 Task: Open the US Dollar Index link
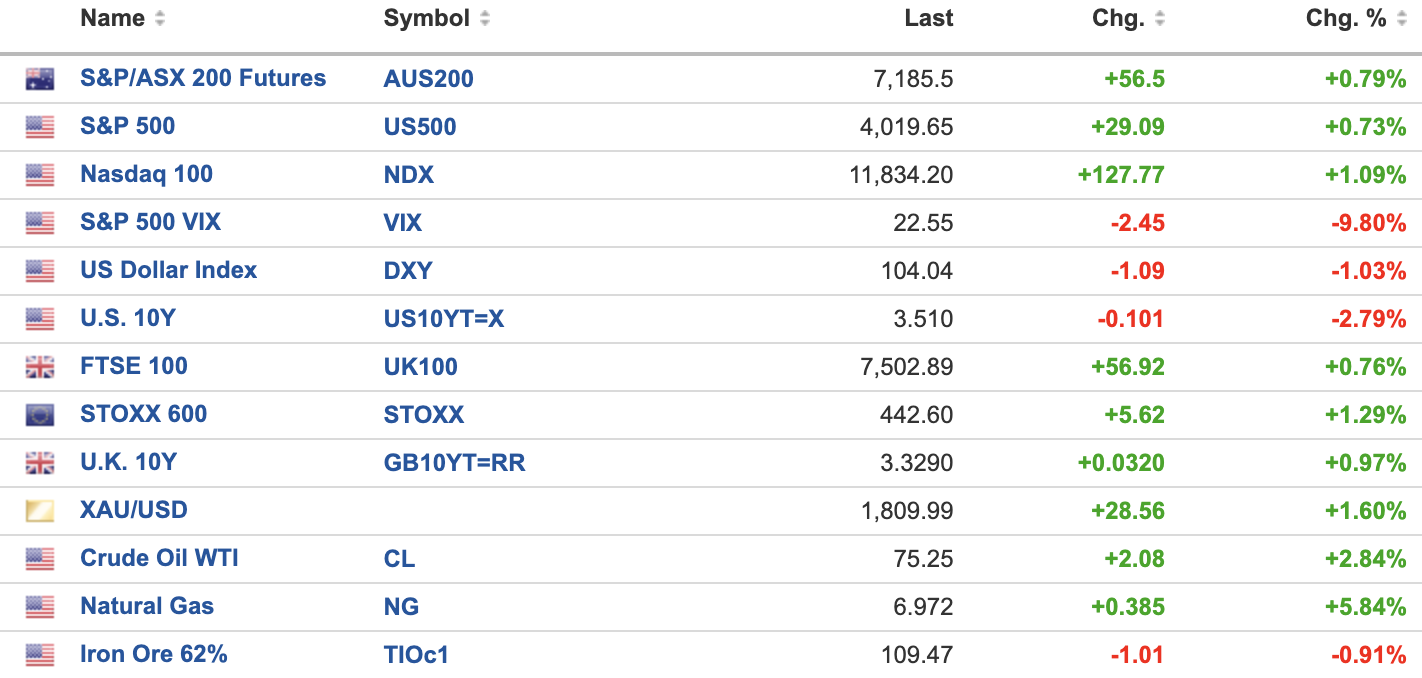click(168, 271)
